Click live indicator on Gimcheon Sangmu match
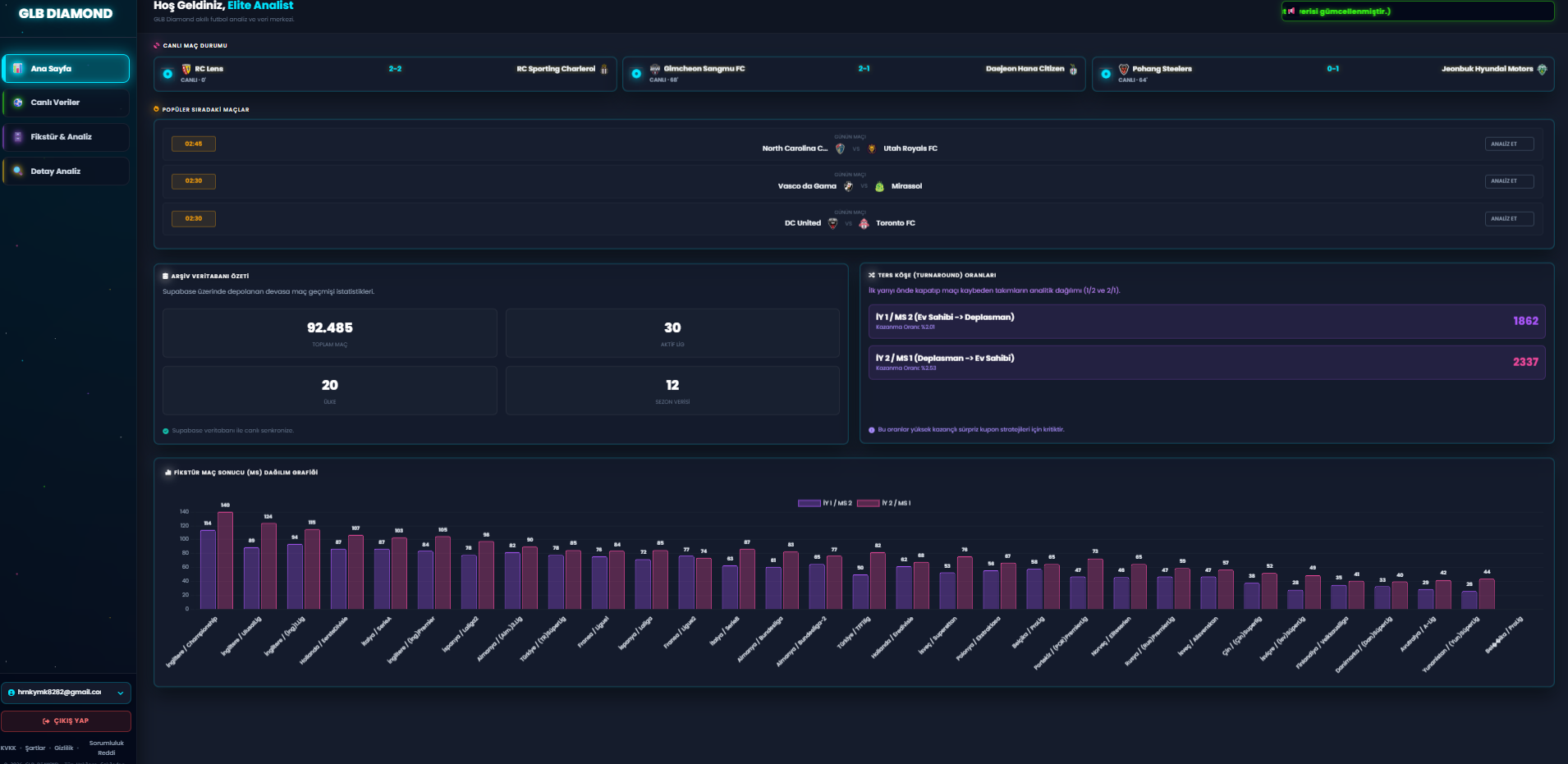1568x764 pixels. click(x=636, y=74)
